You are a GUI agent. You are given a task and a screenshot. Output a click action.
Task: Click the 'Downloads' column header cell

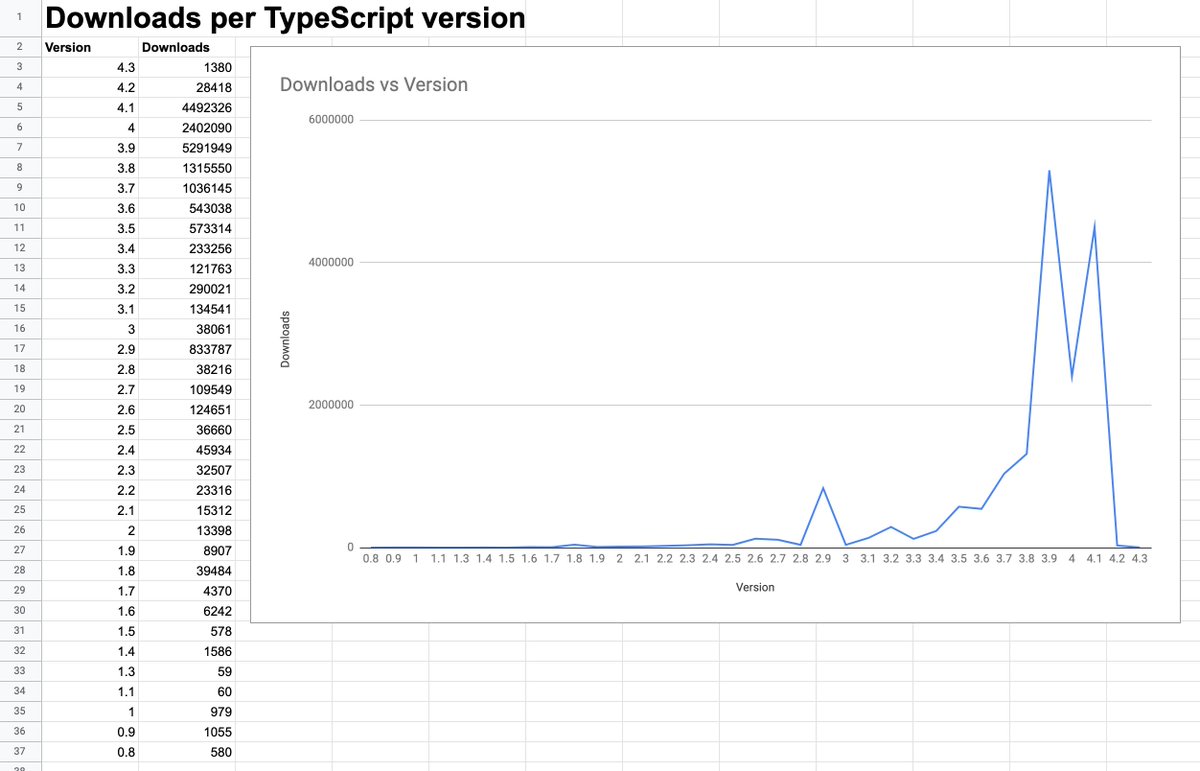[187, 47]
